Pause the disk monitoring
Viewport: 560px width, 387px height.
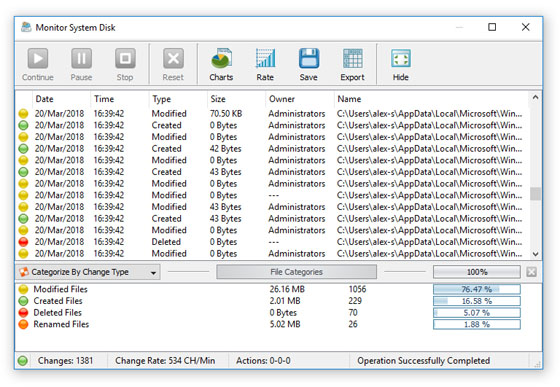(81, 65)
